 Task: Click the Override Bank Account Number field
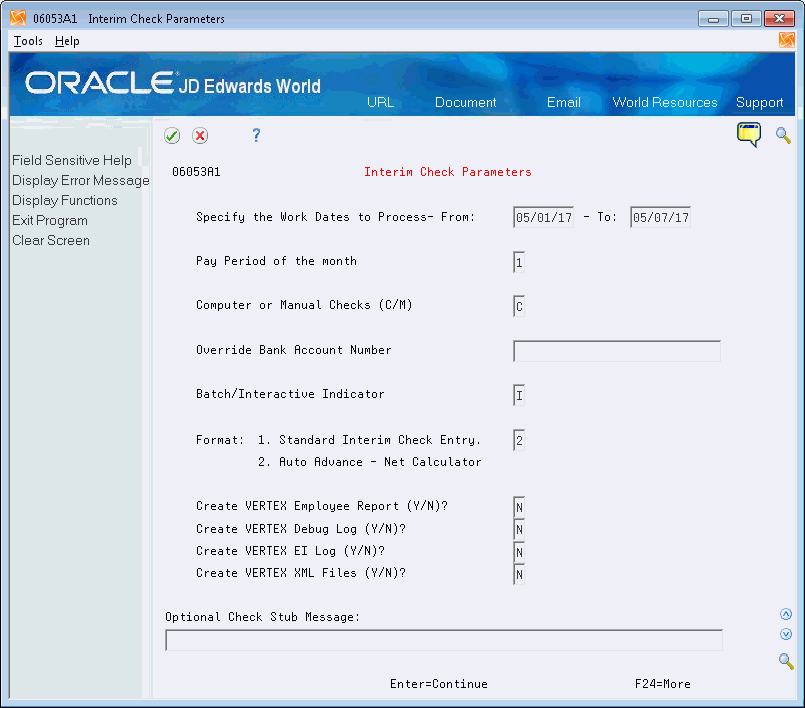coord(617,351)
